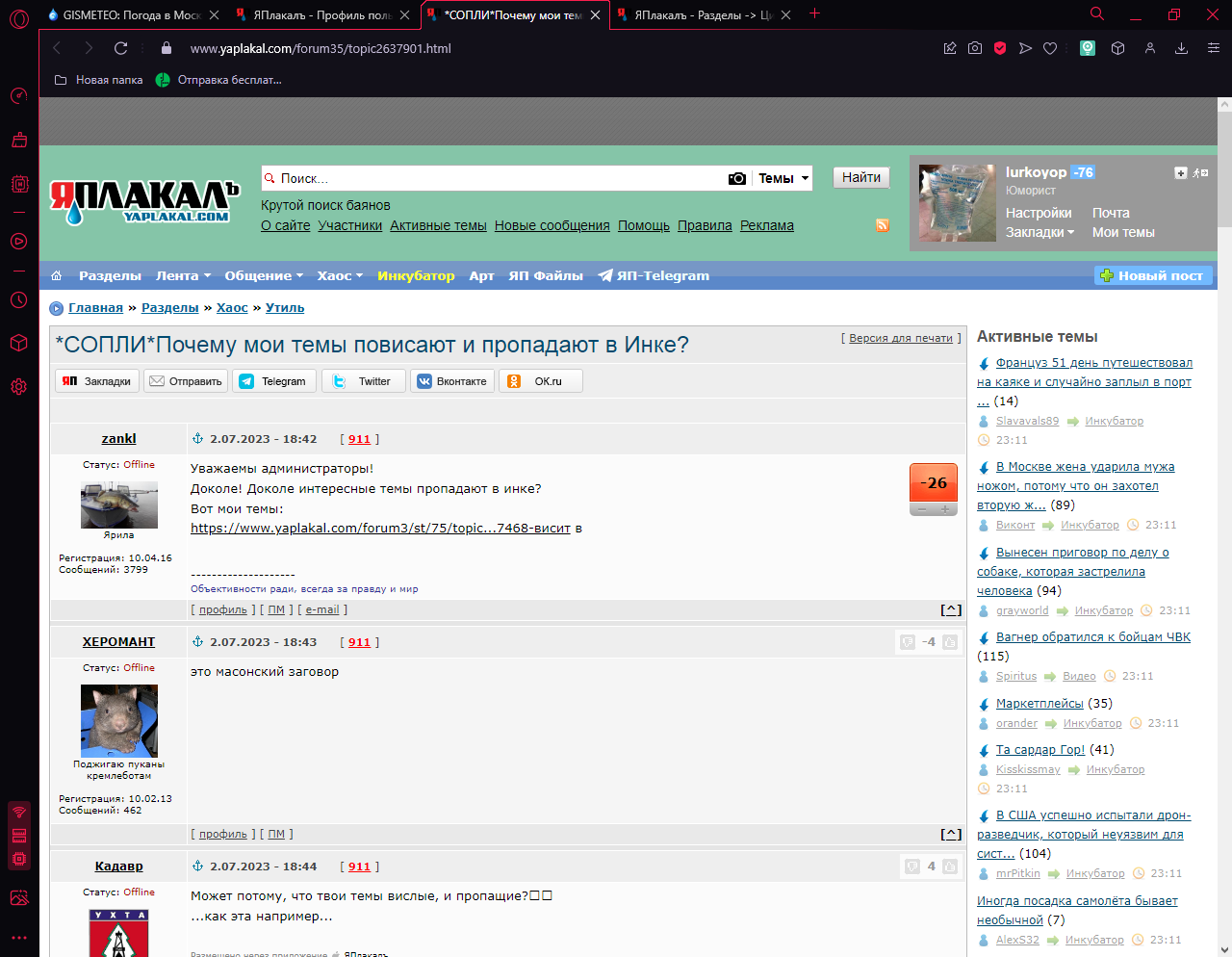Search by image camera icon in search box

click(737, 178)
